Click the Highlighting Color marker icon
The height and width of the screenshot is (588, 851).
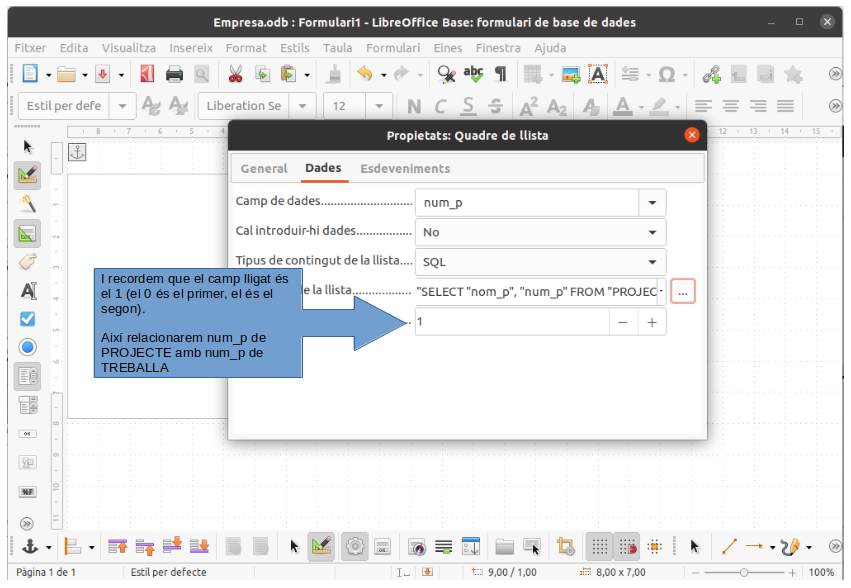(x=659, y=106)
